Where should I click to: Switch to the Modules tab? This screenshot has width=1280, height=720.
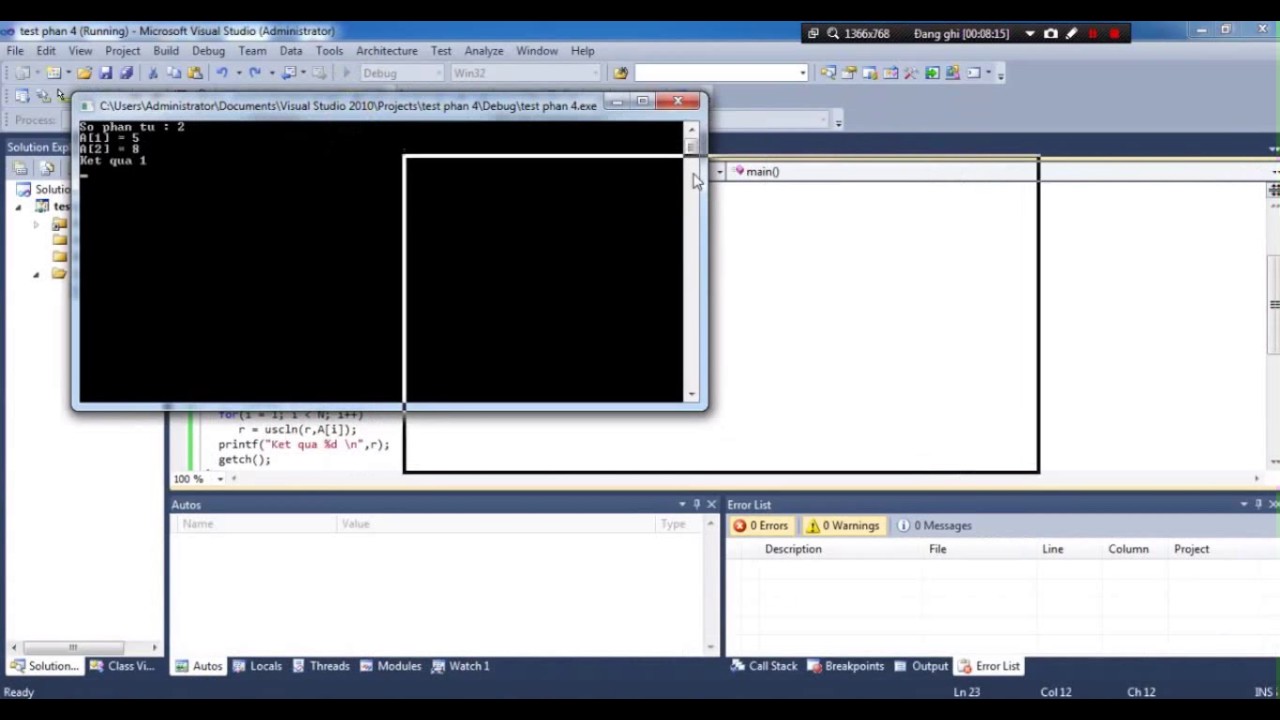(390, 666)
